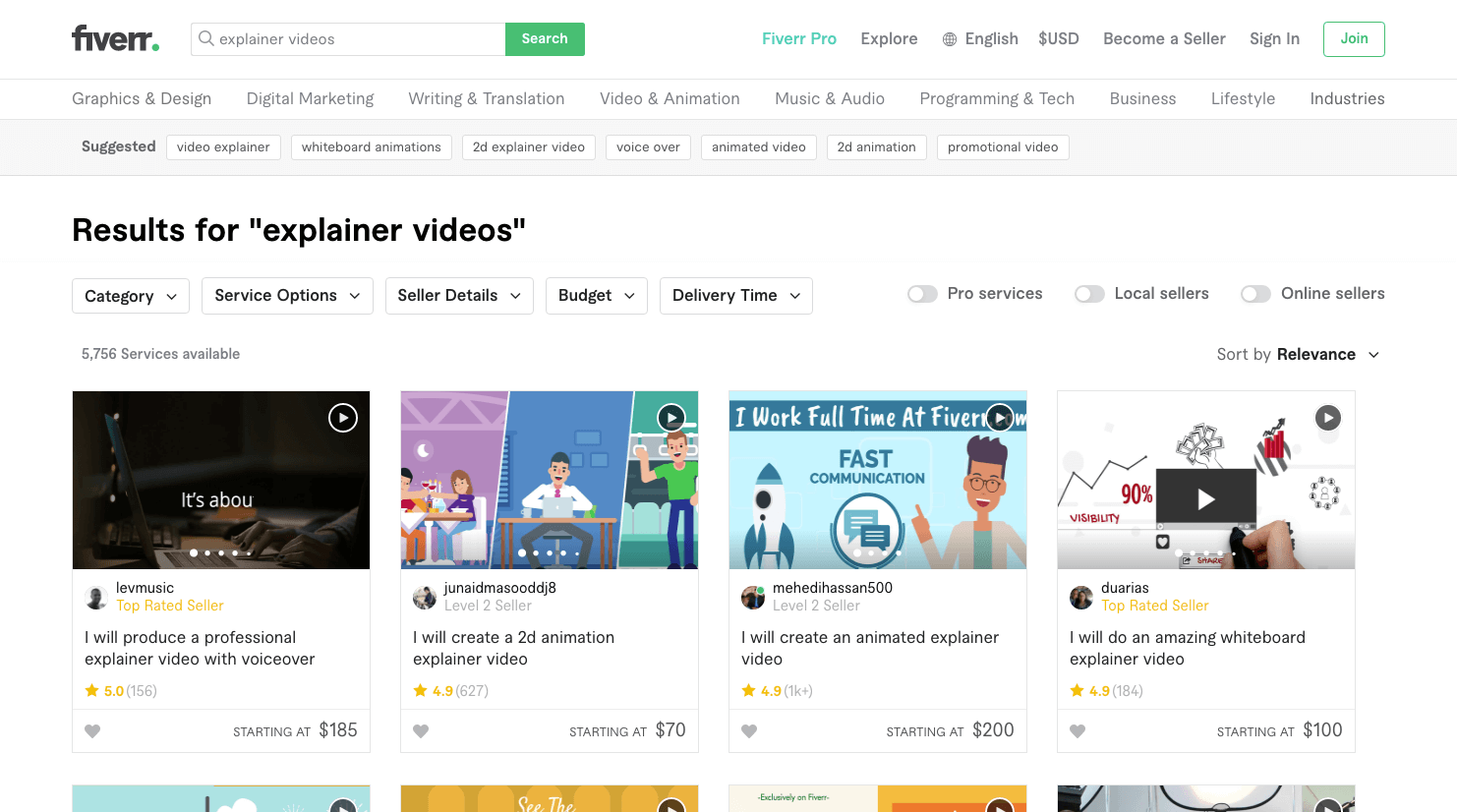The width and height of the screenshot is (1457, 812).
Task: Click the Join button
Action: [x=1354, y=38]
